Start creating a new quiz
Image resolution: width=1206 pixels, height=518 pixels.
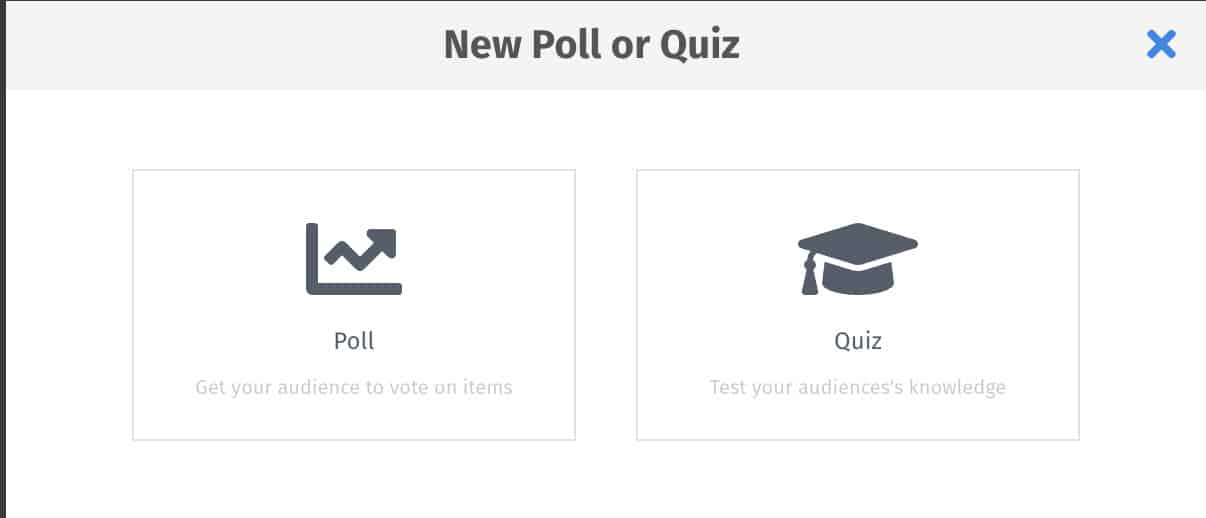point(858,305)
